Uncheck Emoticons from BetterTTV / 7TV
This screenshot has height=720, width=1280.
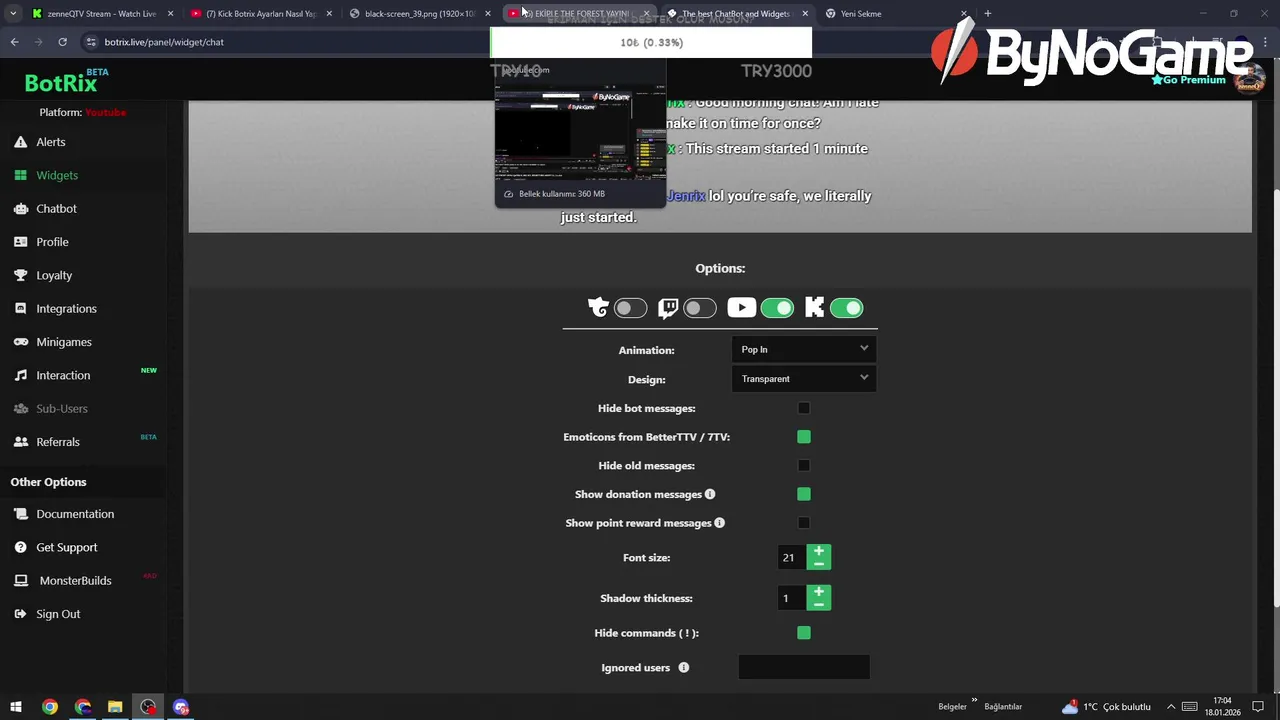(x=804, y=437)
